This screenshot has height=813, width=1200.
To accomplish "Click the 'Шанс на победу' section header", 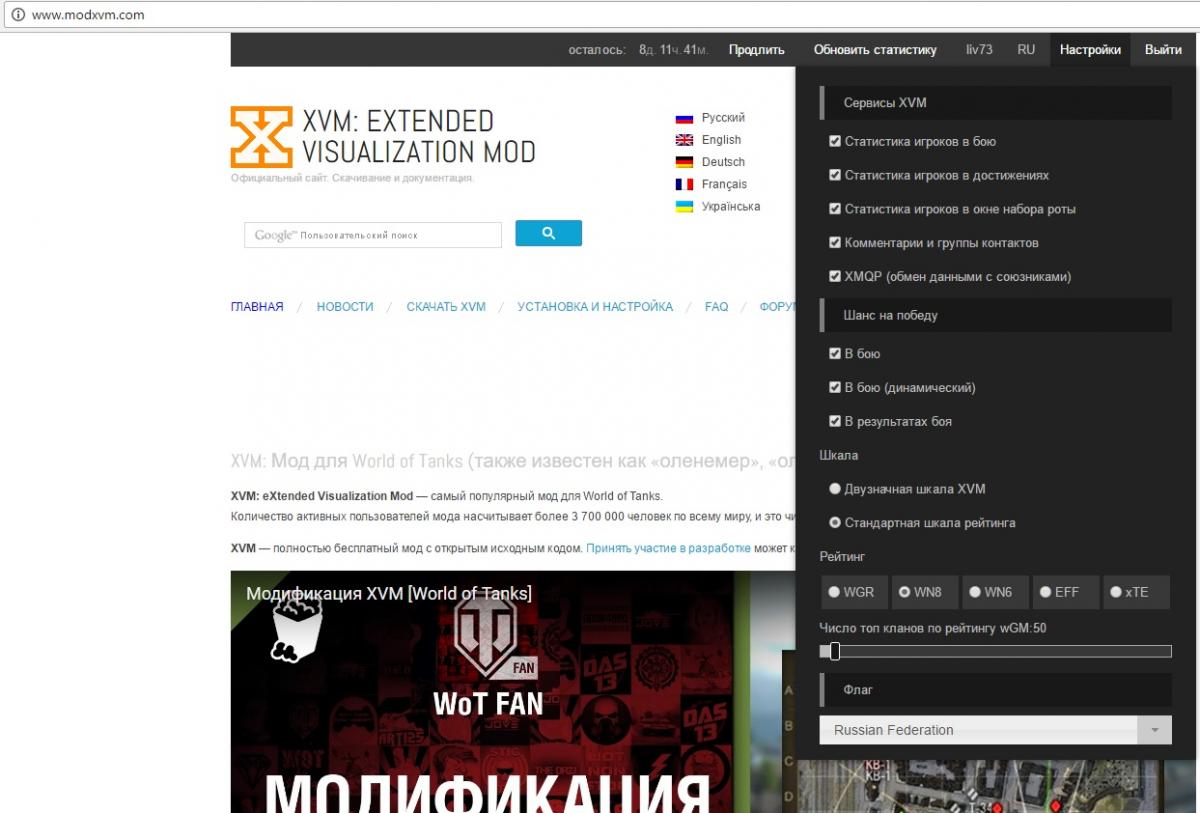I will point(995,315).
